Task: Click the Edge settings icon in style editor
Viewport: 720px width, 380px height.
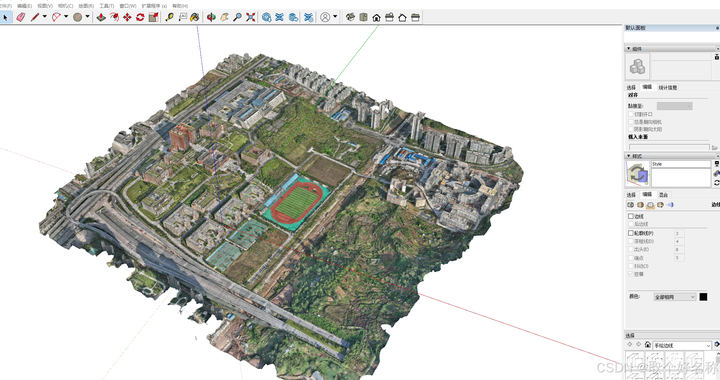Action: coord(630,205)
